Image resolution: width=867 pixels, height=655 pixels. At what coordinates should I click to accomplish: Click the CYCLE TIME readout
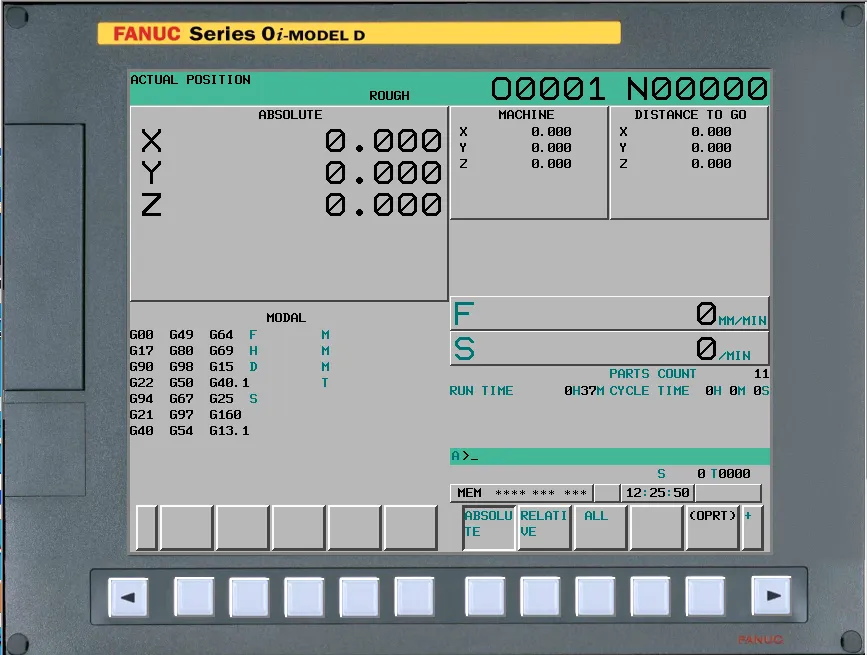[737, 391]
